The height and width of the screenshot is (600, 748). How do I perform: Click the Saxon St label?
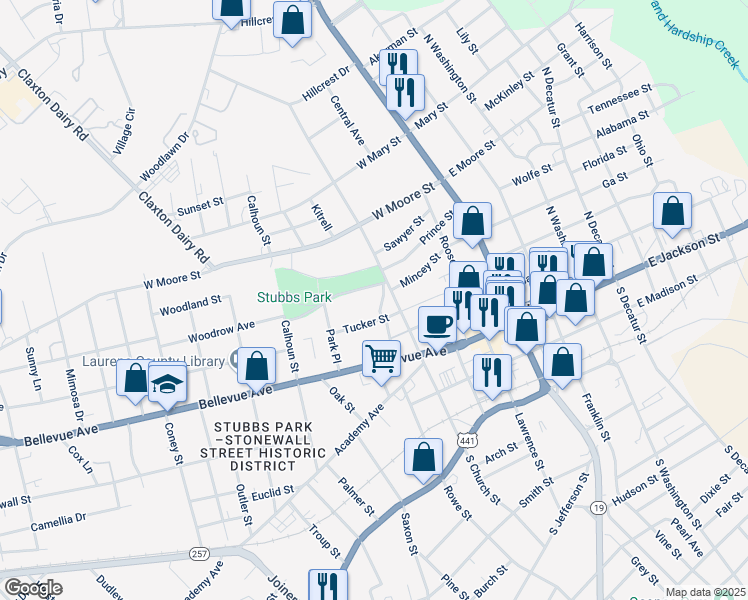(x=410, y=534)
